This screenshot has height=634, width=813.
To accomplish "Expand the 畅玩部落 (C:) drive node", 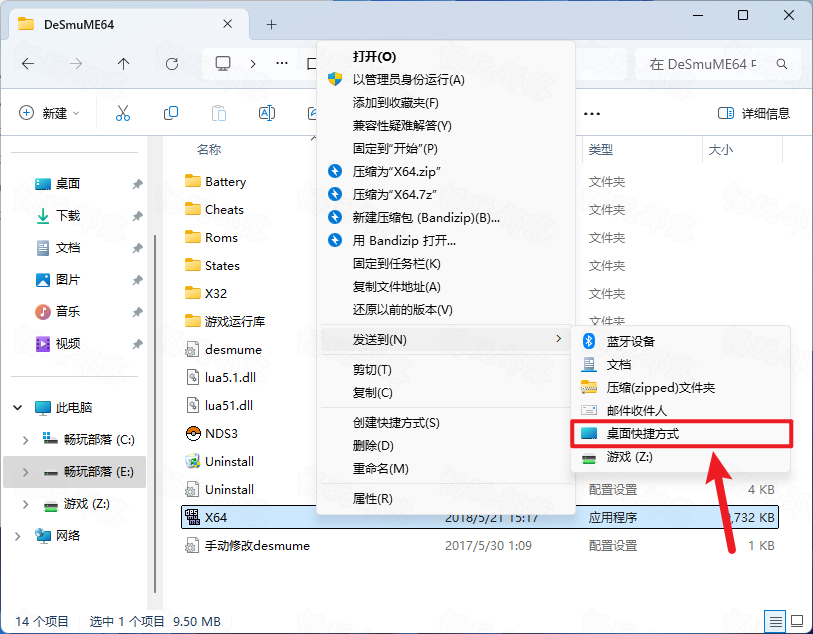I will 25,440.
